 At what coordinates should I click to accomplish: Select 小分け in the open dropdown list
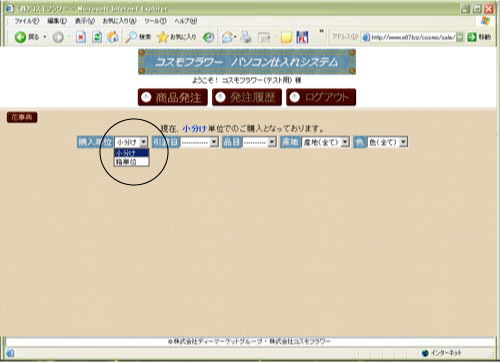[132, 153]
